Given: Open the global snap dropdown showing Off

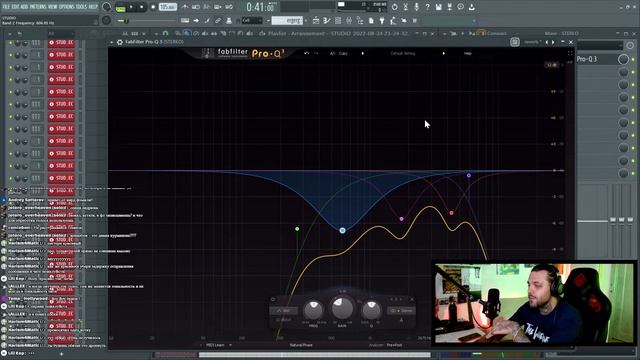Looking at the screenshot, I should pyautogui.click(x=252, y=20).
